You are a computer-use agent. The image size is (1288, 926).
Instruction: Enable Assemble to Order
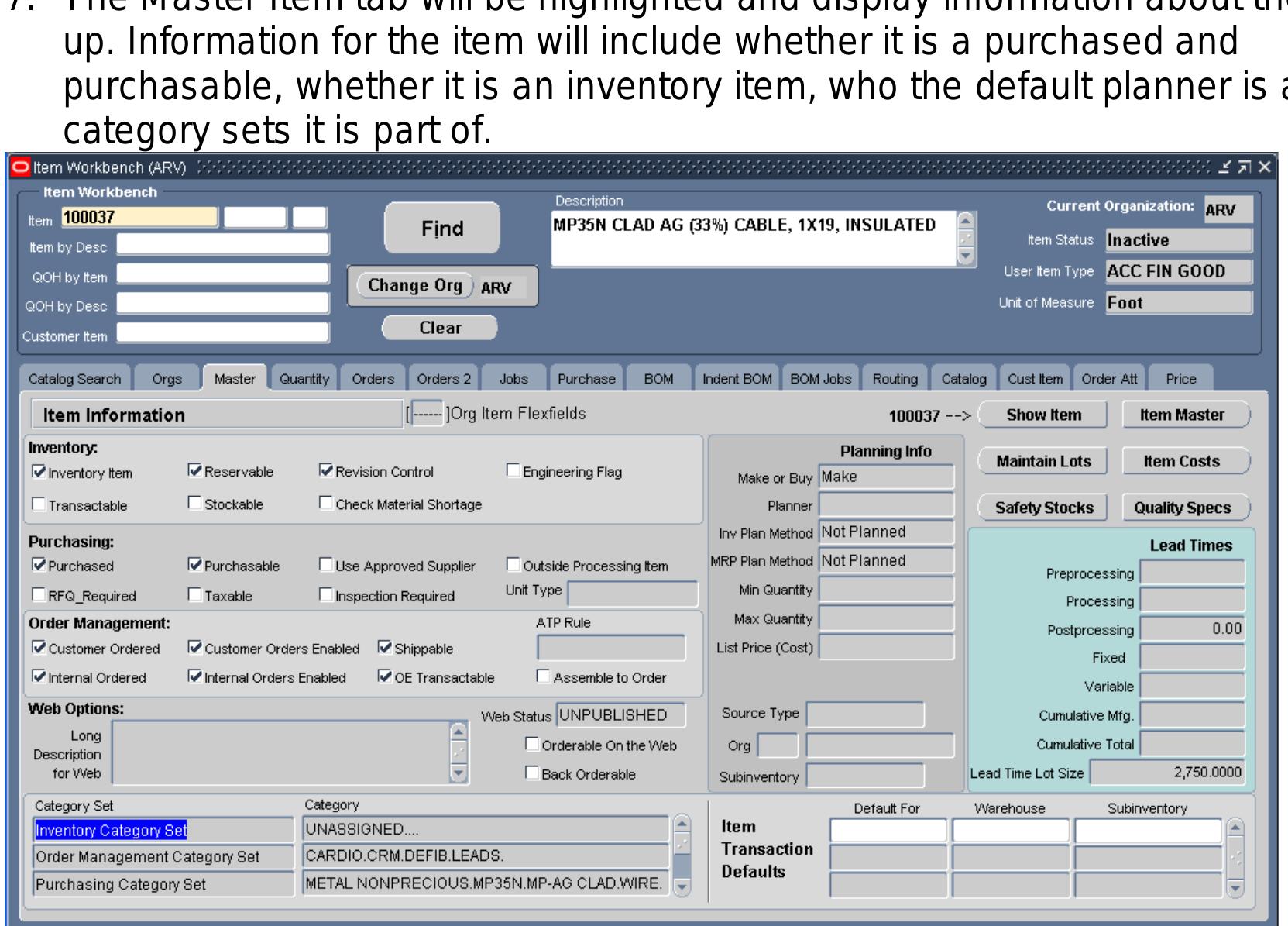click(x=544, y=676)
